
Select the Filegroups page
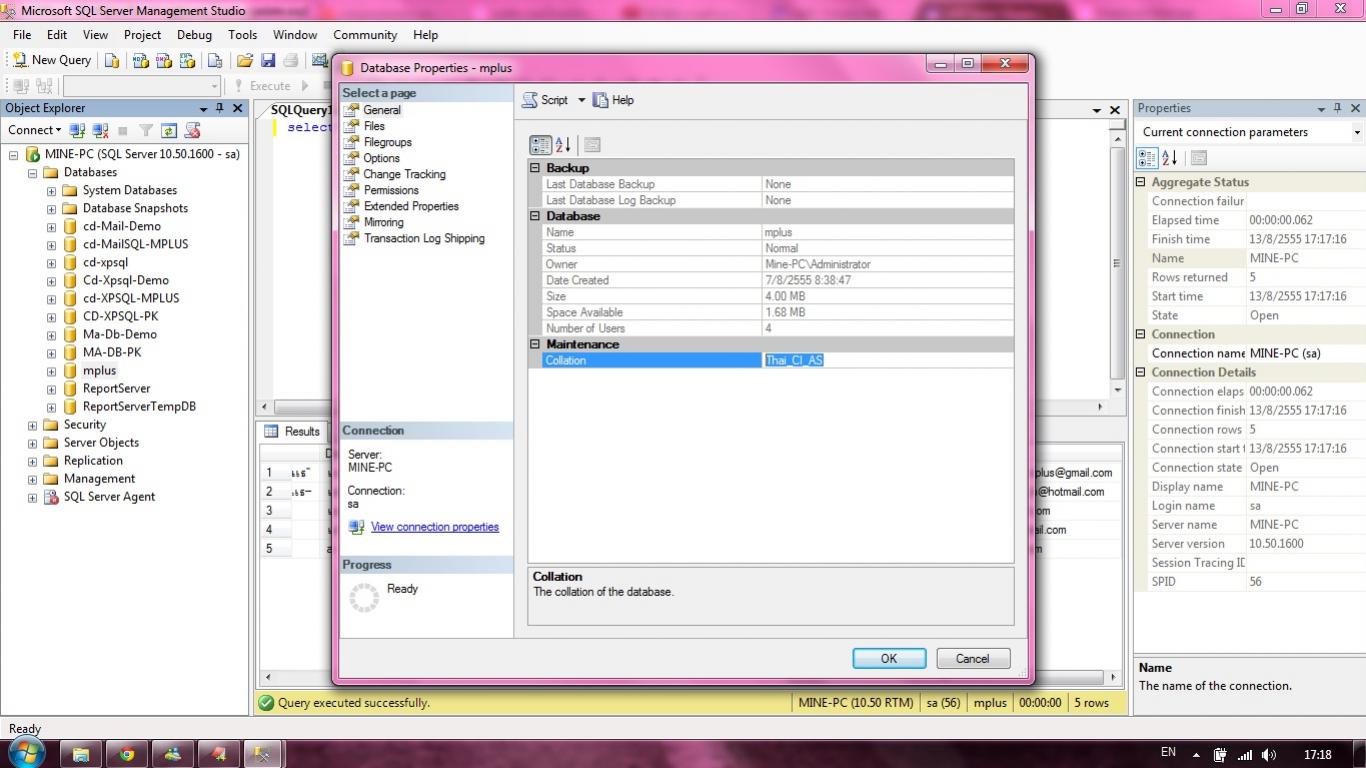[x=387, y=142]
